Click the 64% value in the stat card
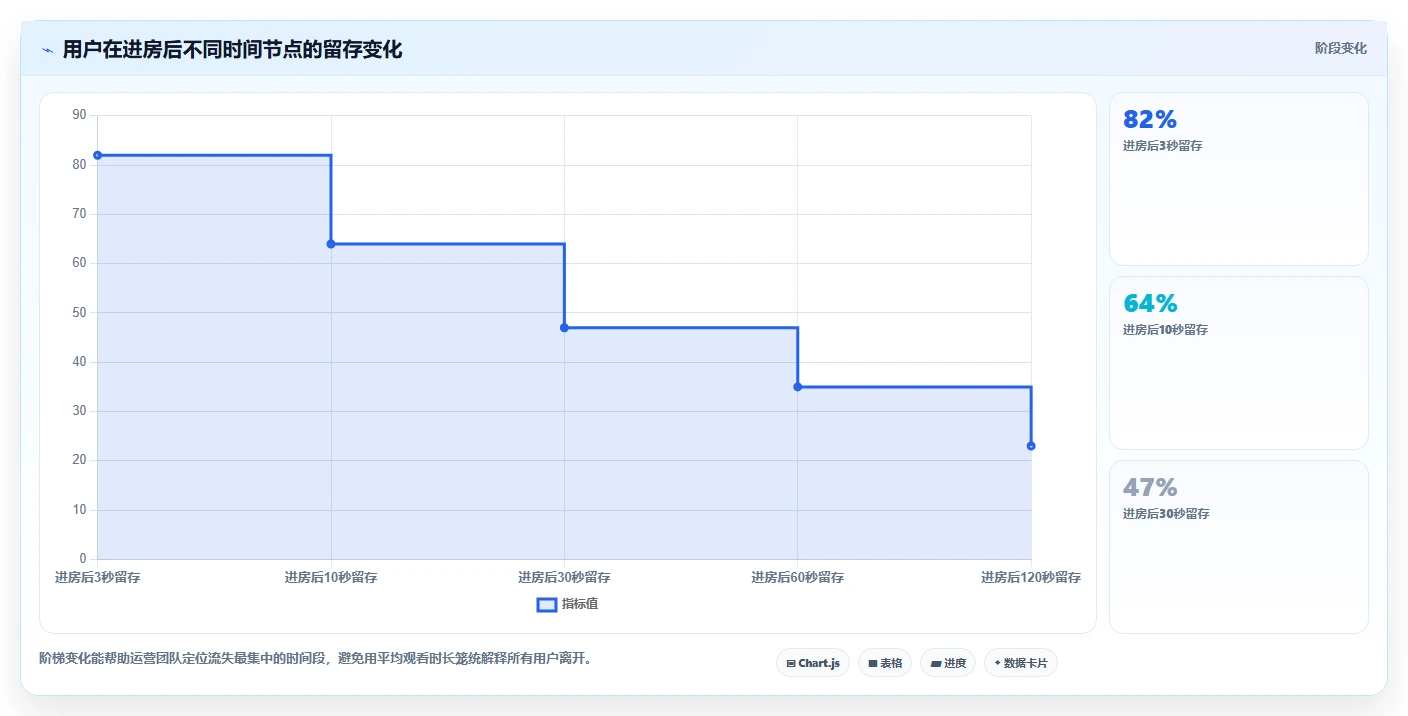 click(1150, 304)
